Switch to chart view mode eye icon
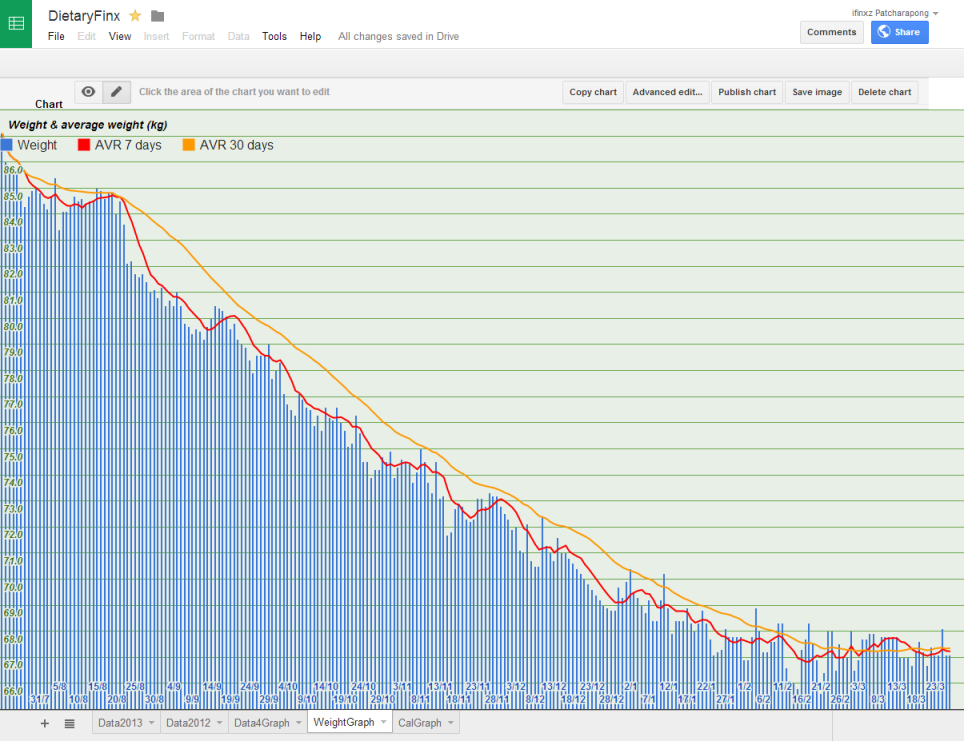Image resolution: width=964 pixels, height=741 pixels. click(x=89, y=92)
